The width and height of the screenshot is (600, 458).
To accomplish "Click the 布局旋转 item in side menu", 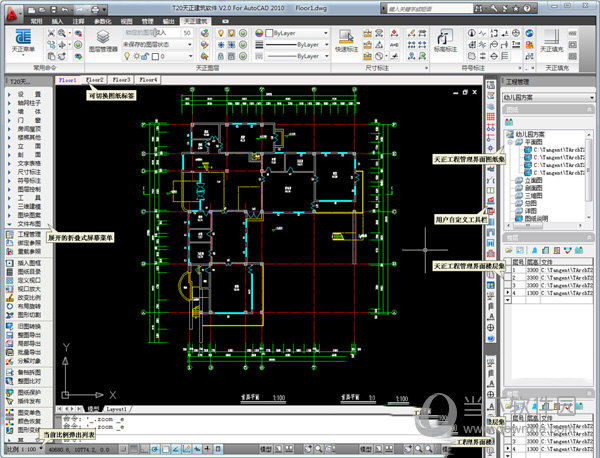I will [29, 306].
